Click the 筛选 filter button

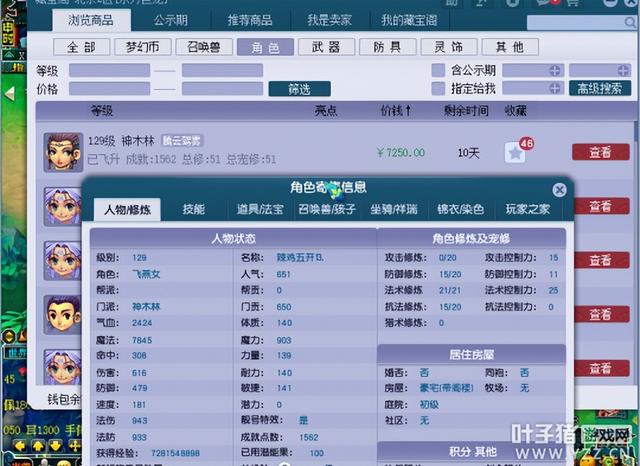coord(300,89)
